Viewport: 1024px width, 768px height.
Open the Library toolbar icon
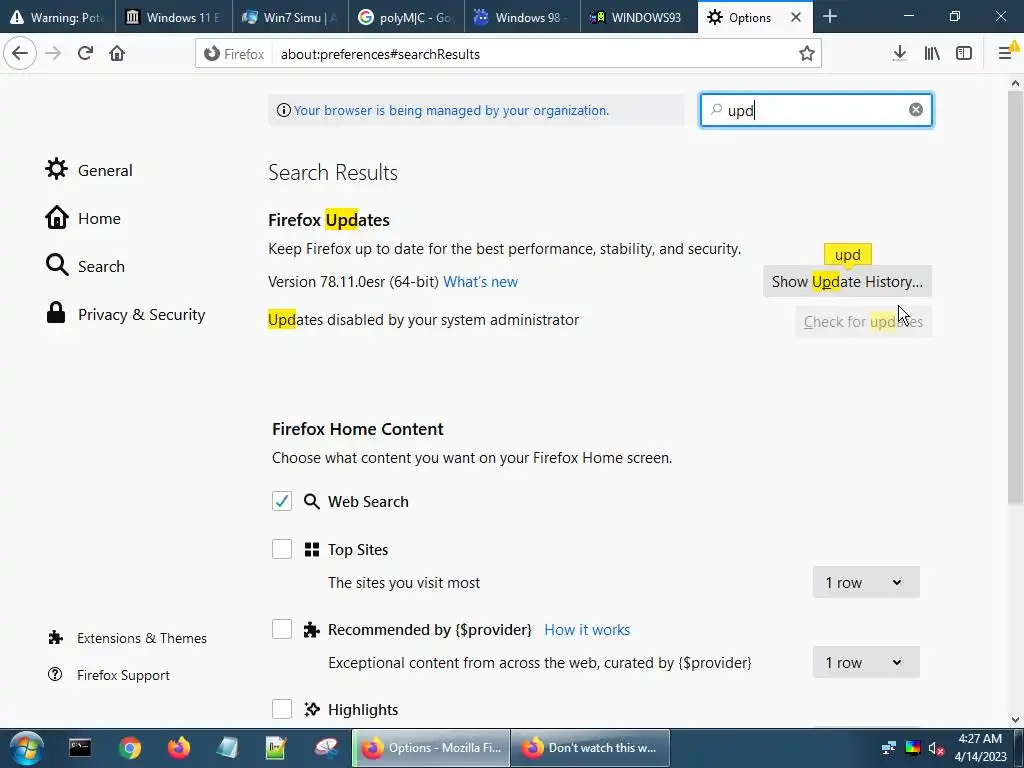point(932,54)
